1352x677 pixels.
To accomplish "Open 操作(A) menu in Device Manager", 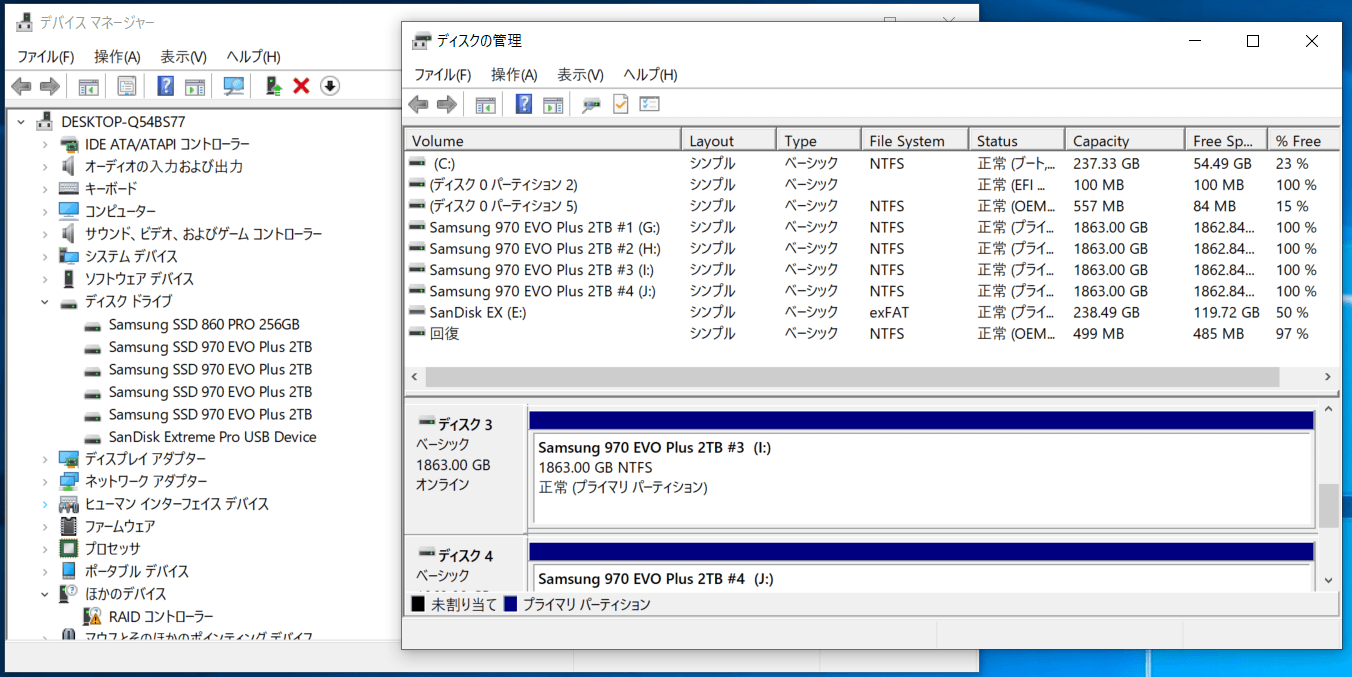I will point(117,57).
